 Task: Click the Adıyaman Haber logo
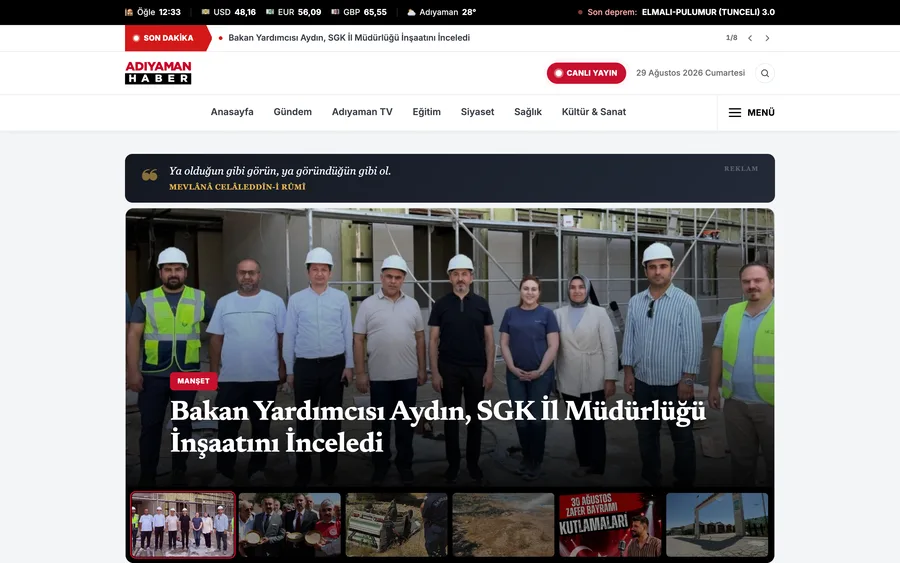(158, 73)
